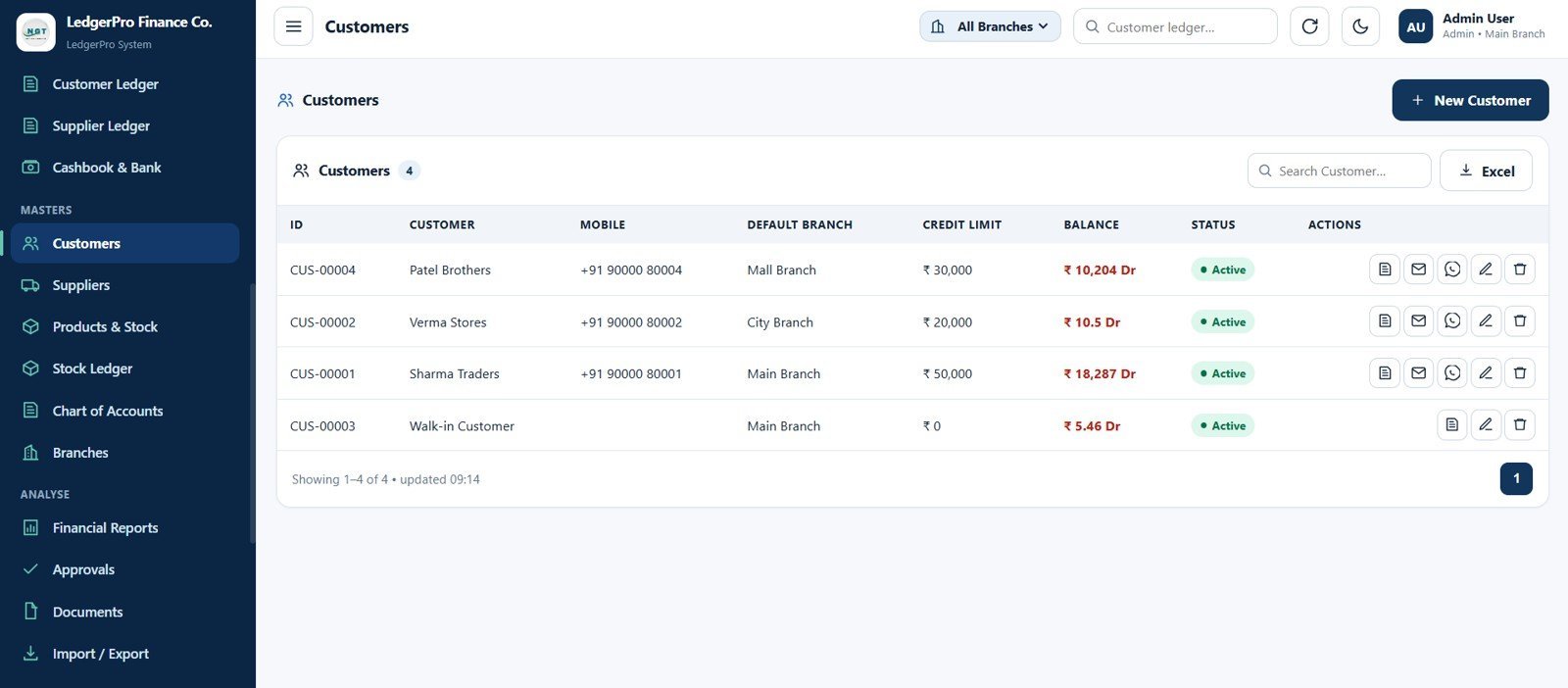
Task: Open WhatsApp for Sharma Traders
Action: click(1452, 373)
